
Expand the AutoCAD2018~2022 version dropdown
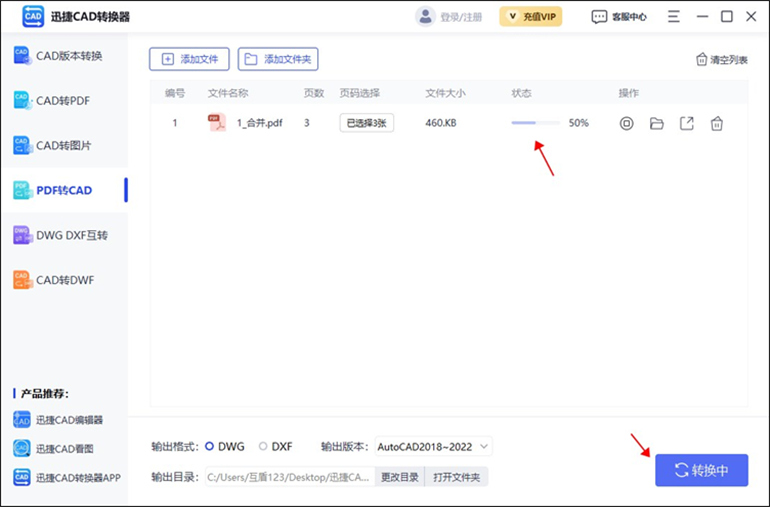pyautogui.click(x=434, y=447)
